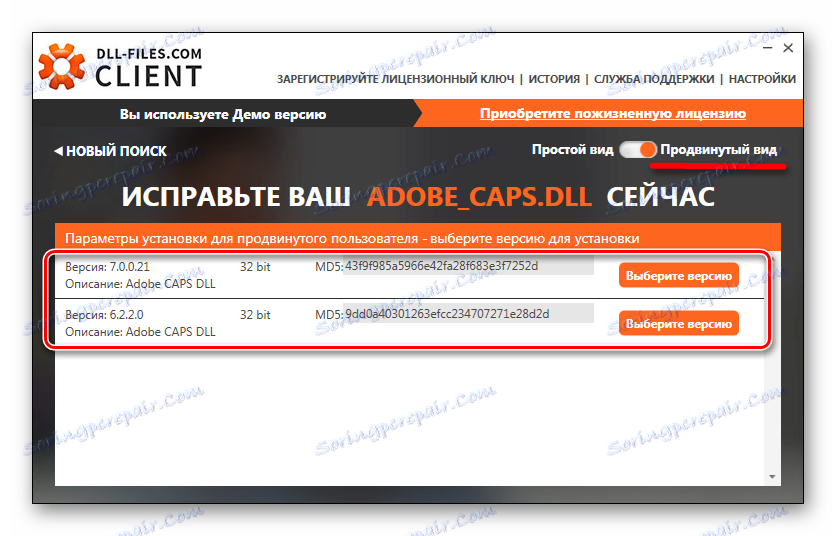Open the ИСТОРИЯ menu item
The image size is (836, 536).
point(554,79)
